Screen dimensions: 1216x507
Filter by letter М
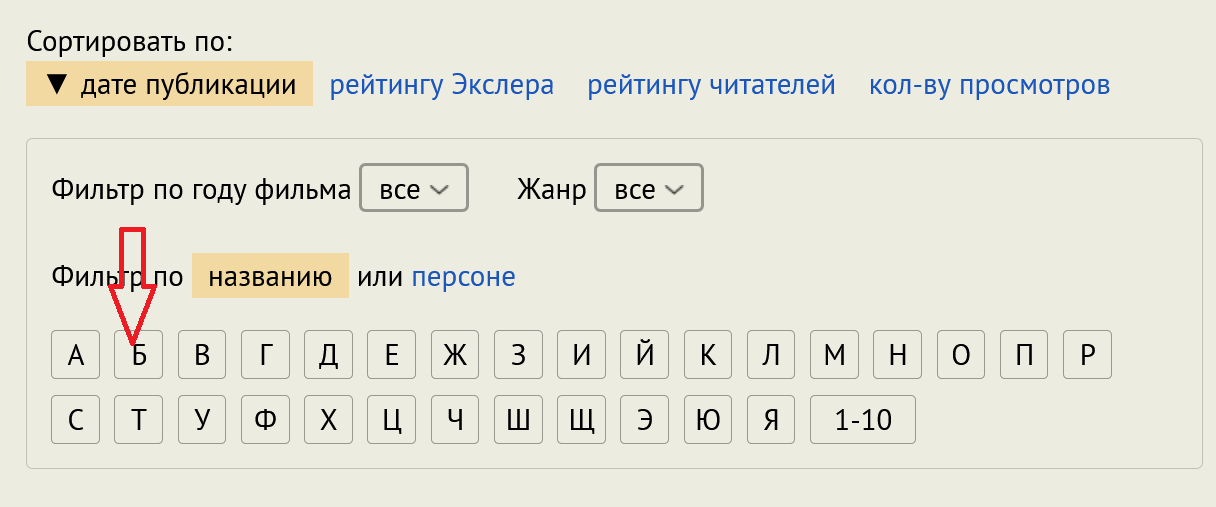click(834, 356)
